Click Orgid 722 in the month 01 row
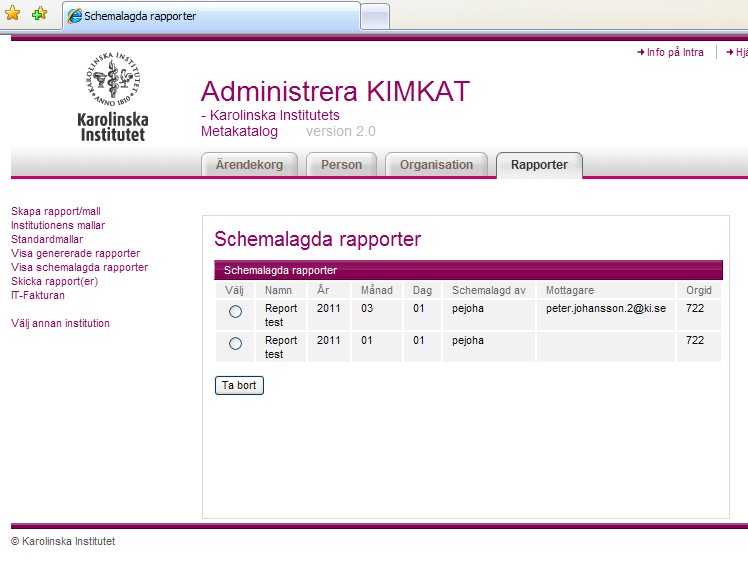Screen dimensions: 748x571 coord(695,340)
